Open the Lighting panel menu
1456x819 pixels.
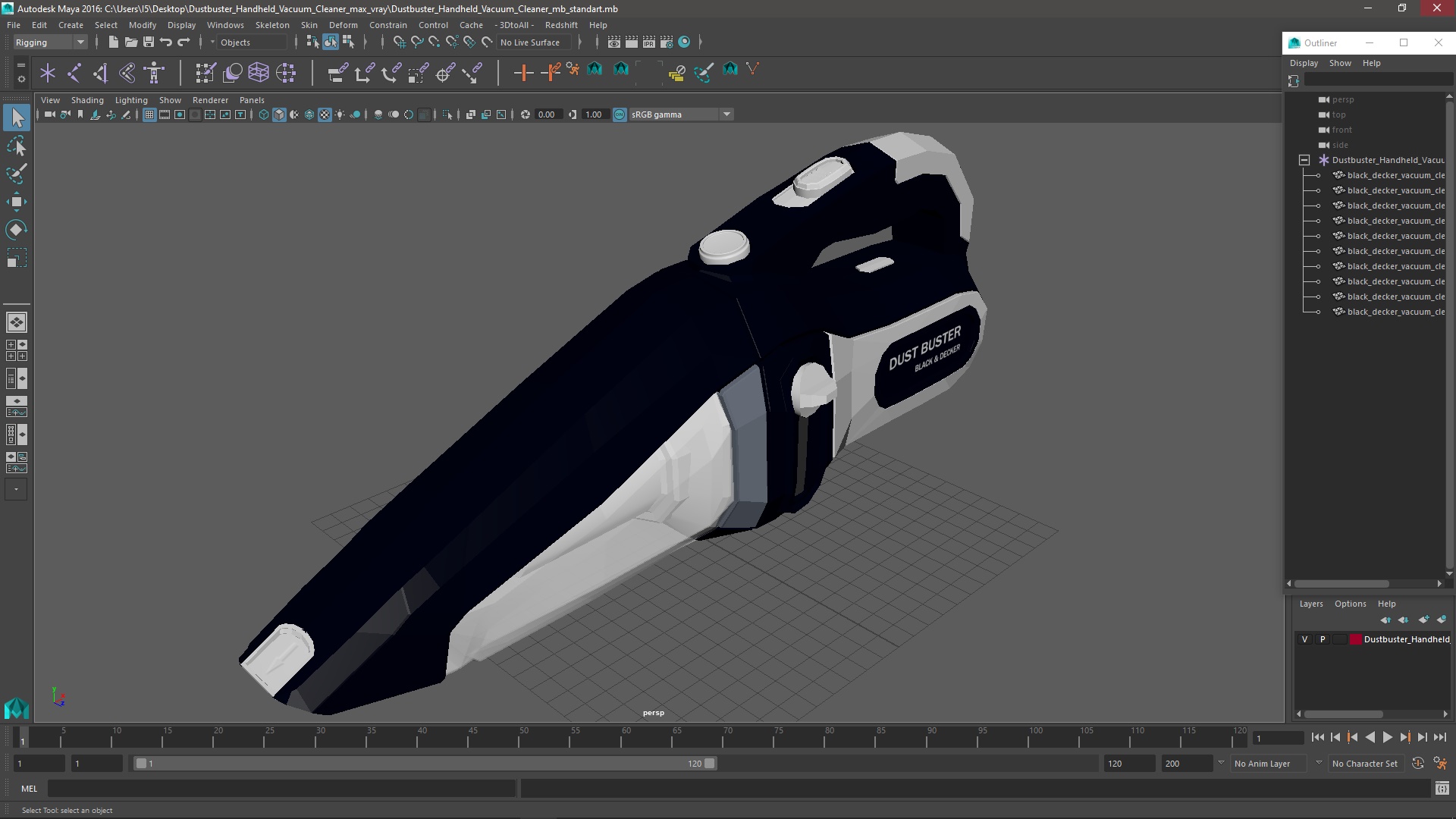(x=130, y=100)
